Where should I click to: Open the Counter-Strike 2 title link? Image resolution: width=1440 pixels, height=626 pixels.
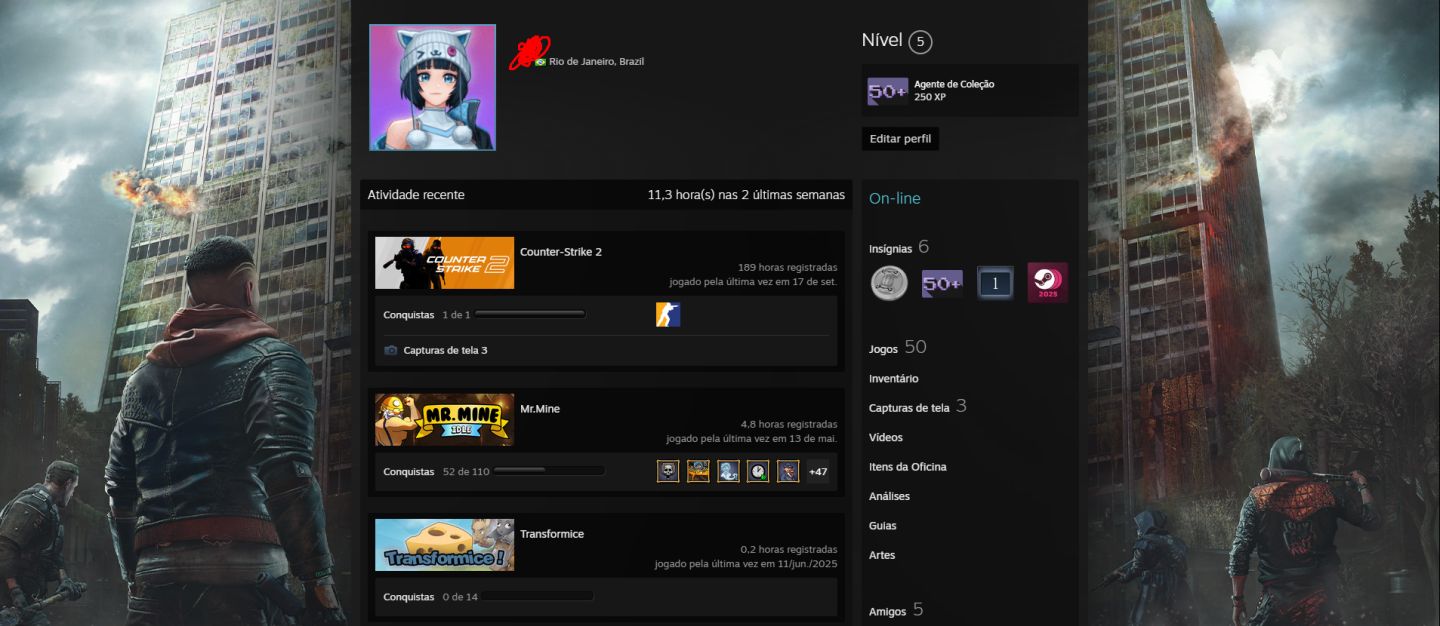pyautogui.click(x=561, y=252)
